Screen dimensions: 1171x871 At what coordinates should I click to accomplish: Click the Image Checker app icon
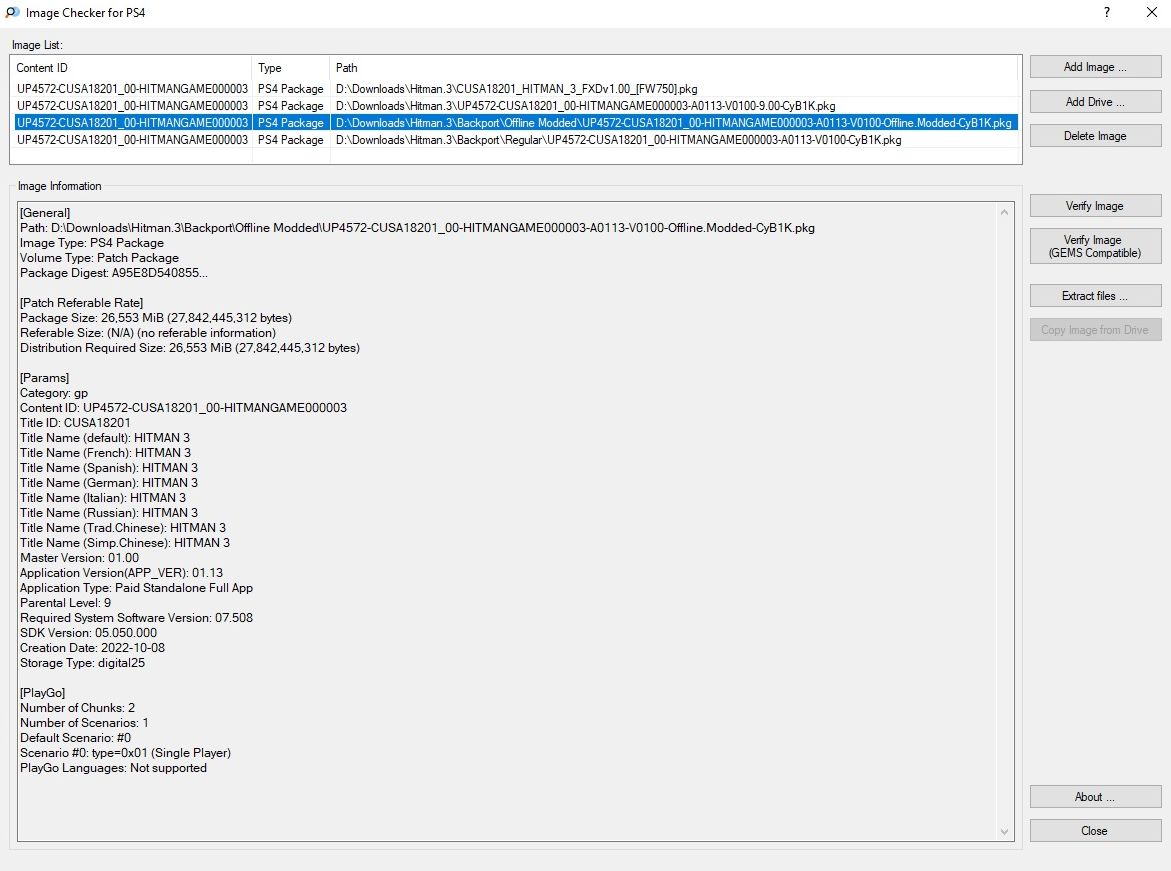click(13, 13)
